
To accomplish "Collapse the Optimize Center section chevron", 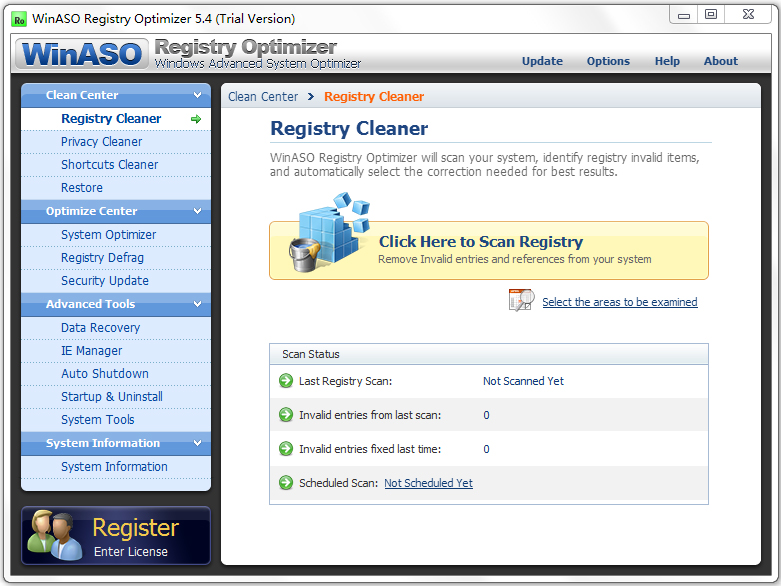I will point(197,211).
